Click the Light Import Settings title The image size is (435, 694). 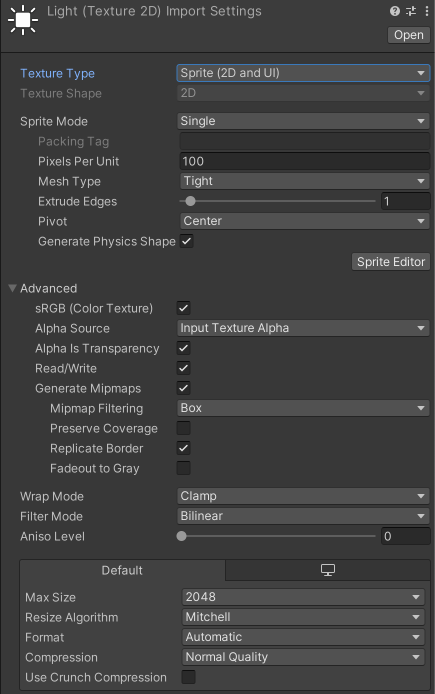click(x=154, y=12)
